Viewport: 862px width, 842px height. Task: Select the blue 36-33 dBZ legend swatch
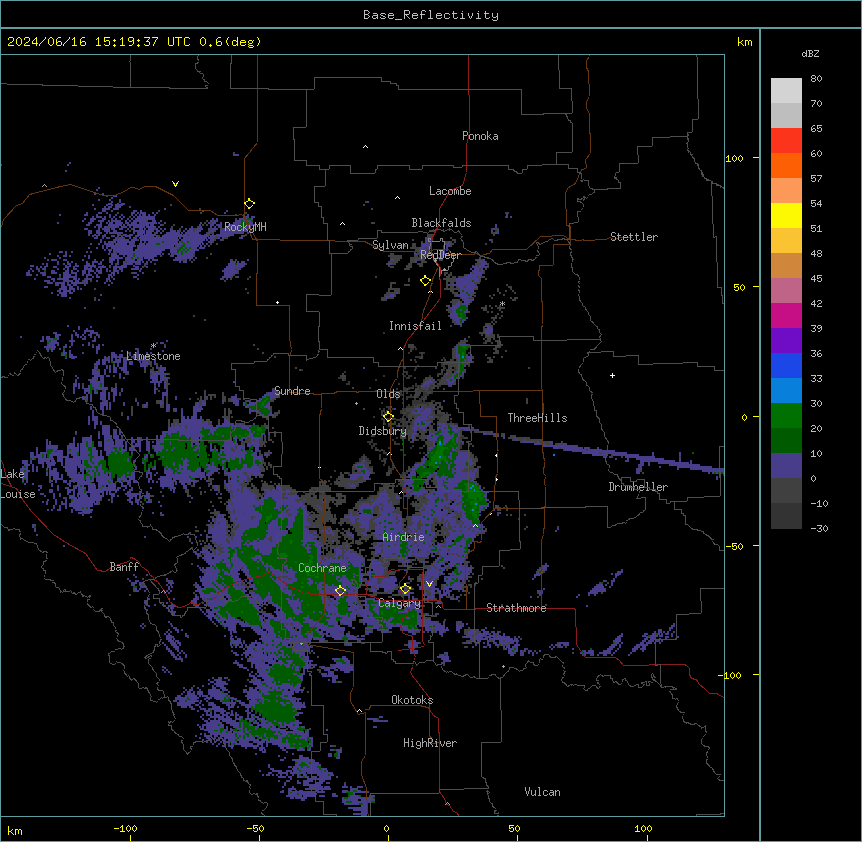786,365
